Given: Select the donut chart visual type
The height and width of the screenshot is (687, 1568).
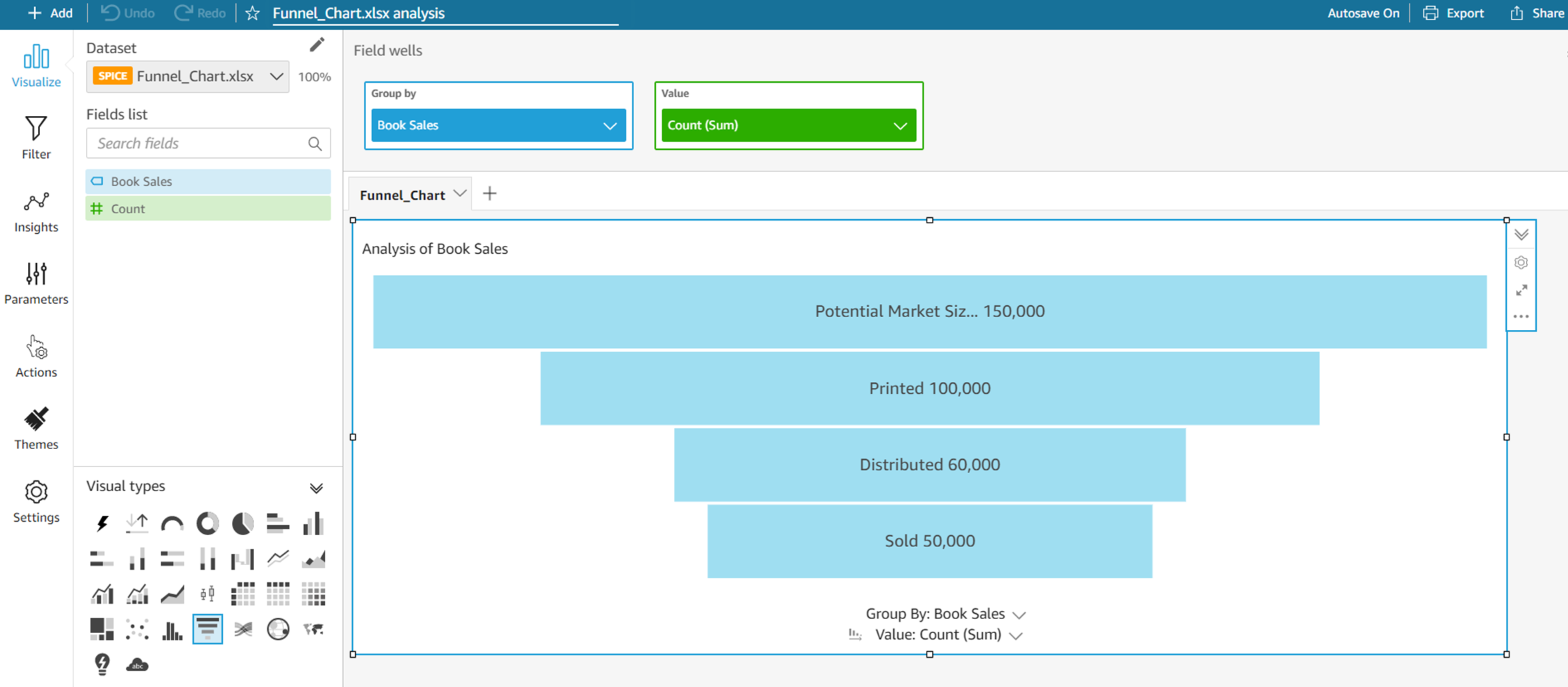Looking at the screenshot, I should click(207, 524).
